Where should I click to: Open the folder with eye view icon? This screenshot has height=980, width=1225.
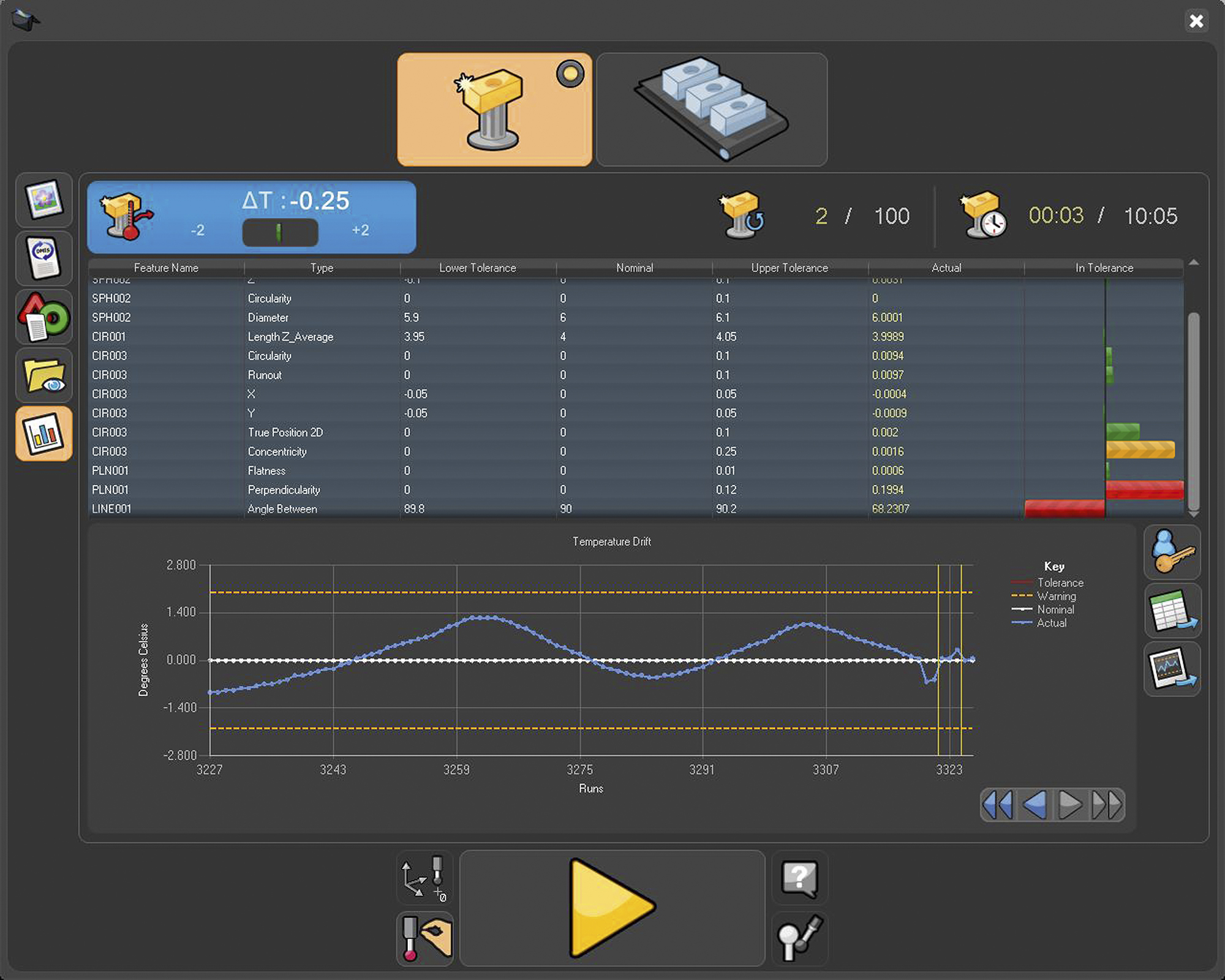click(43, 375)
